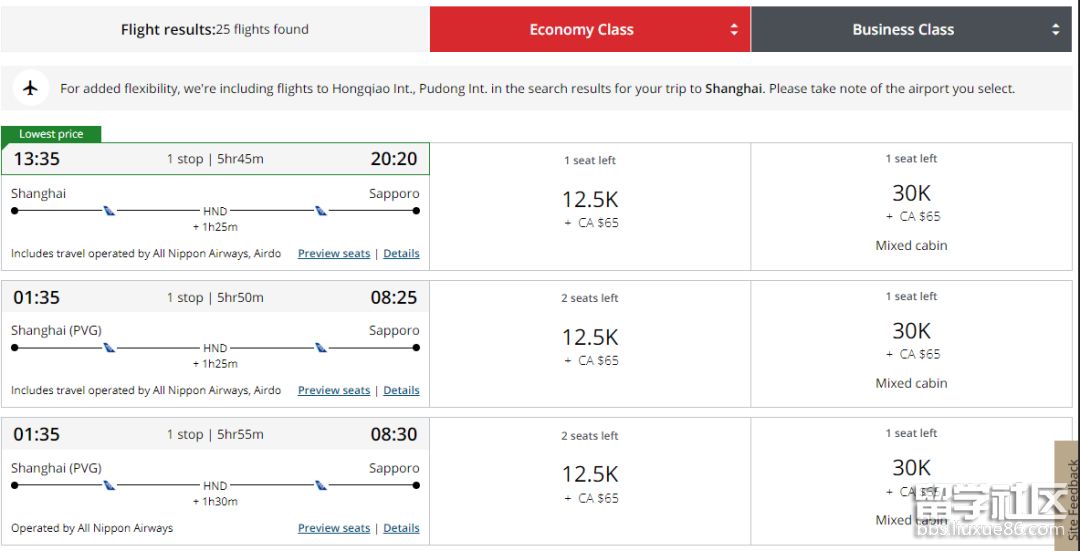The image size is (1080, 551).
Task: Click first airline icon on 08:30 arrival flight
Action: (109, 486)
